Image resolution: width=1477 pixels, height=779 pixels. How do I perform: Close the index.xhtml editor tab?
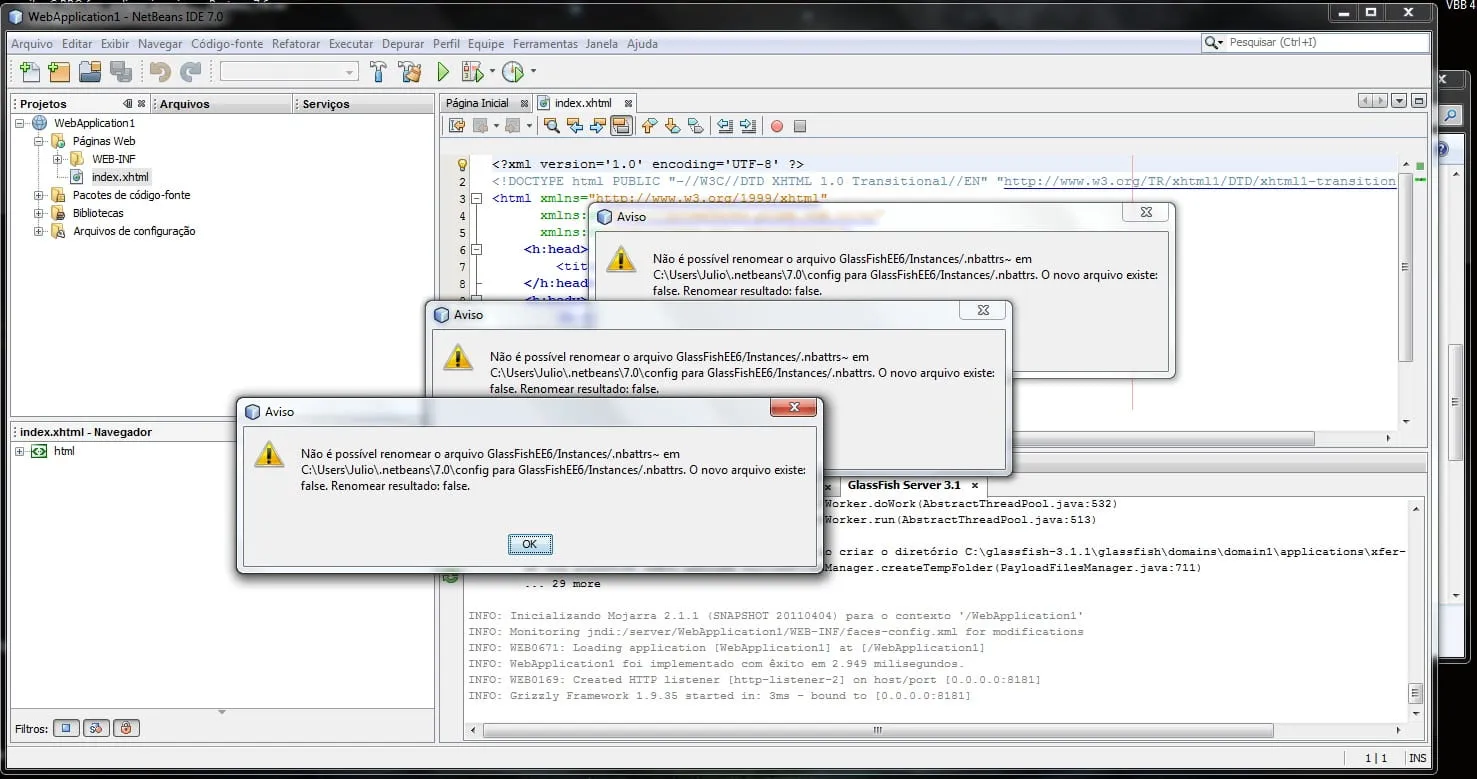[x=628, y=103]
